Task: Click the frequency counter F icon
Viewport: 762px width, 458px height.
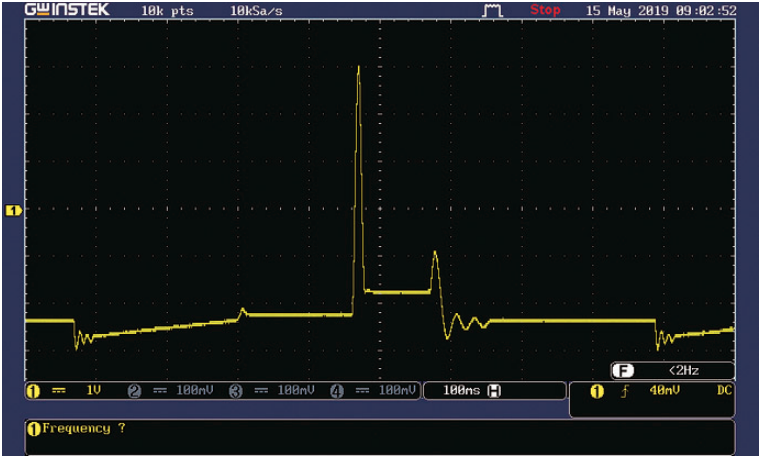Action: tap(623, 371)
